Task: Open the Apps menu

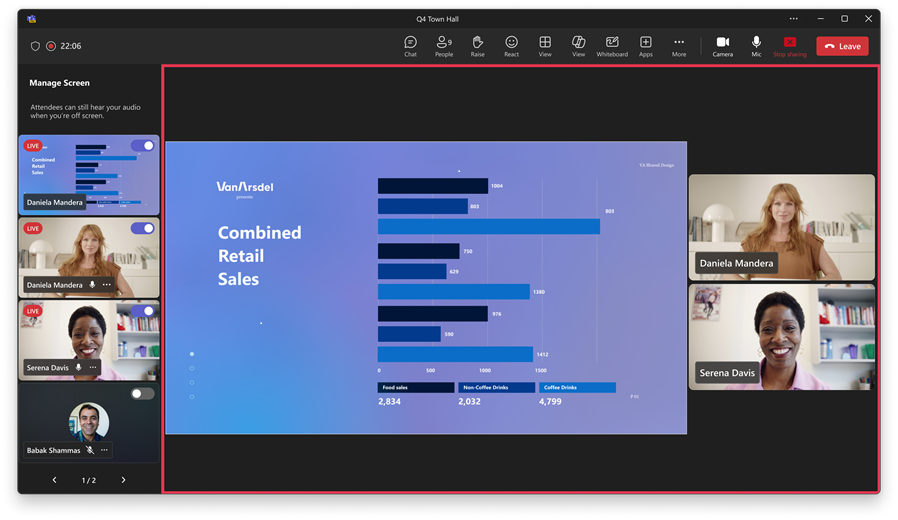Action: [x=645, y=46]
